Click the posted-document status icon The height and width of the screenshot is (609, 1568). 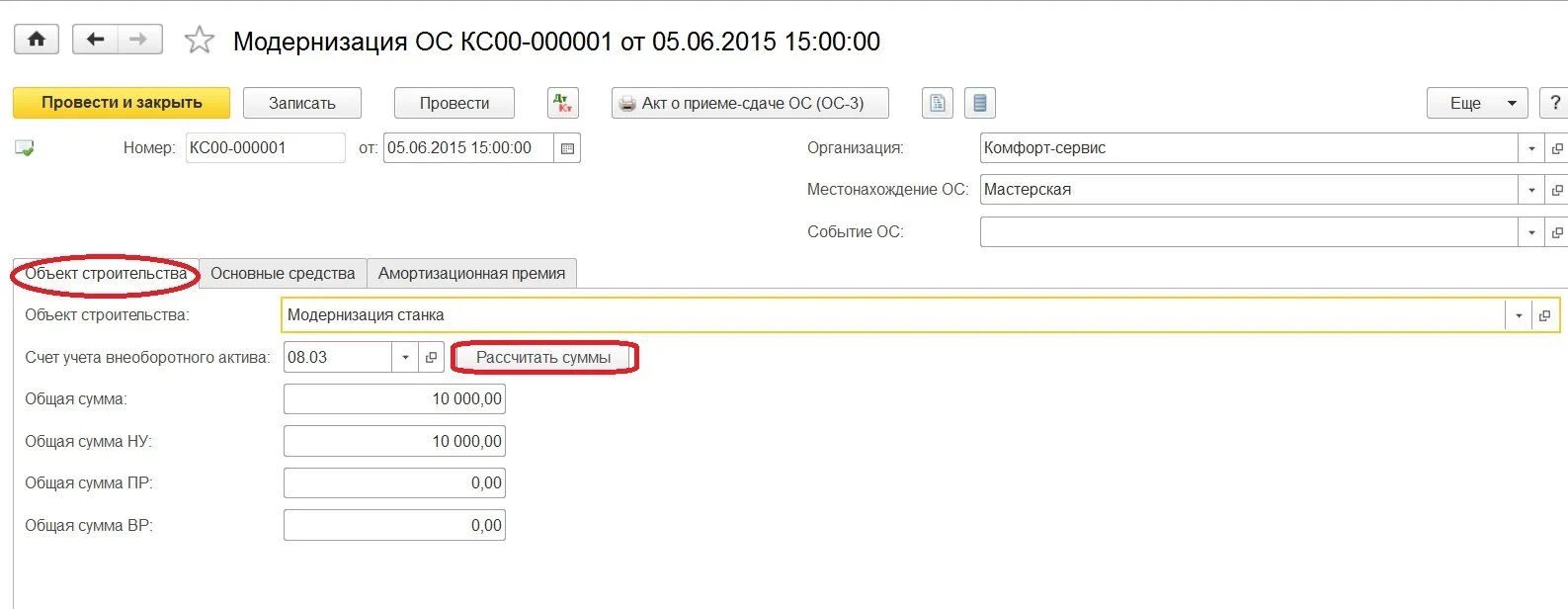click(x=25, y=148)
